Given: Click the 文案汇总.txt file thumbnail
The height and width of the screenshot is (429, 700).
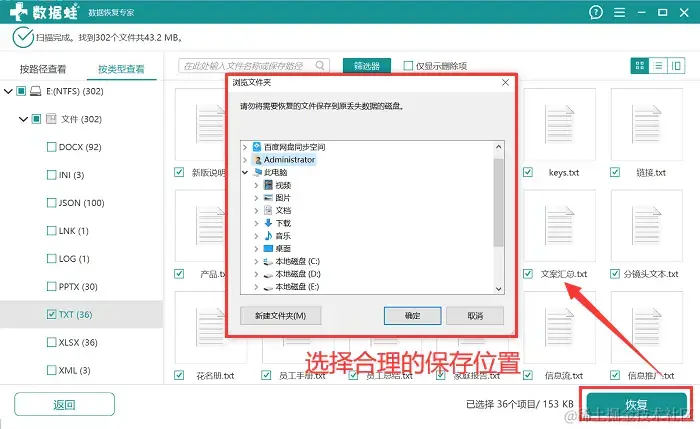Looking at the screenshot, I should (559, 225).
